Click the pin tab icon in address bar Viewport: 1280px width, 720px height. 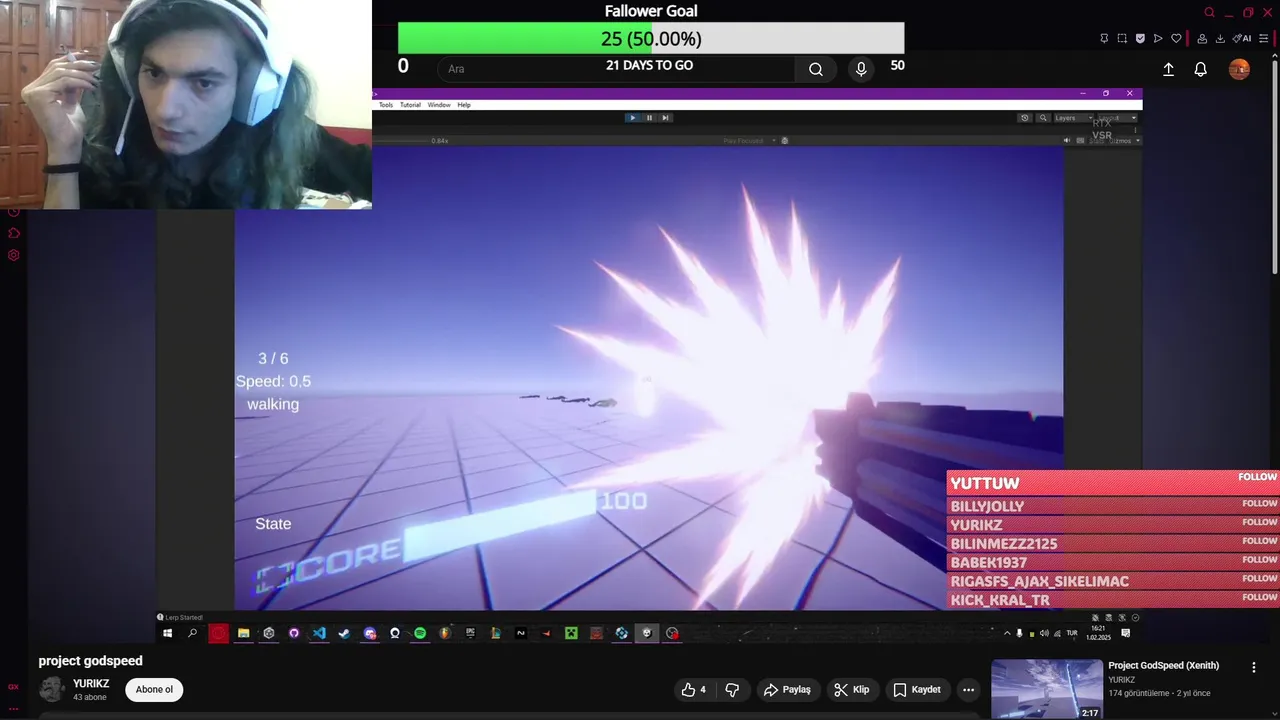pos(1104,39)
